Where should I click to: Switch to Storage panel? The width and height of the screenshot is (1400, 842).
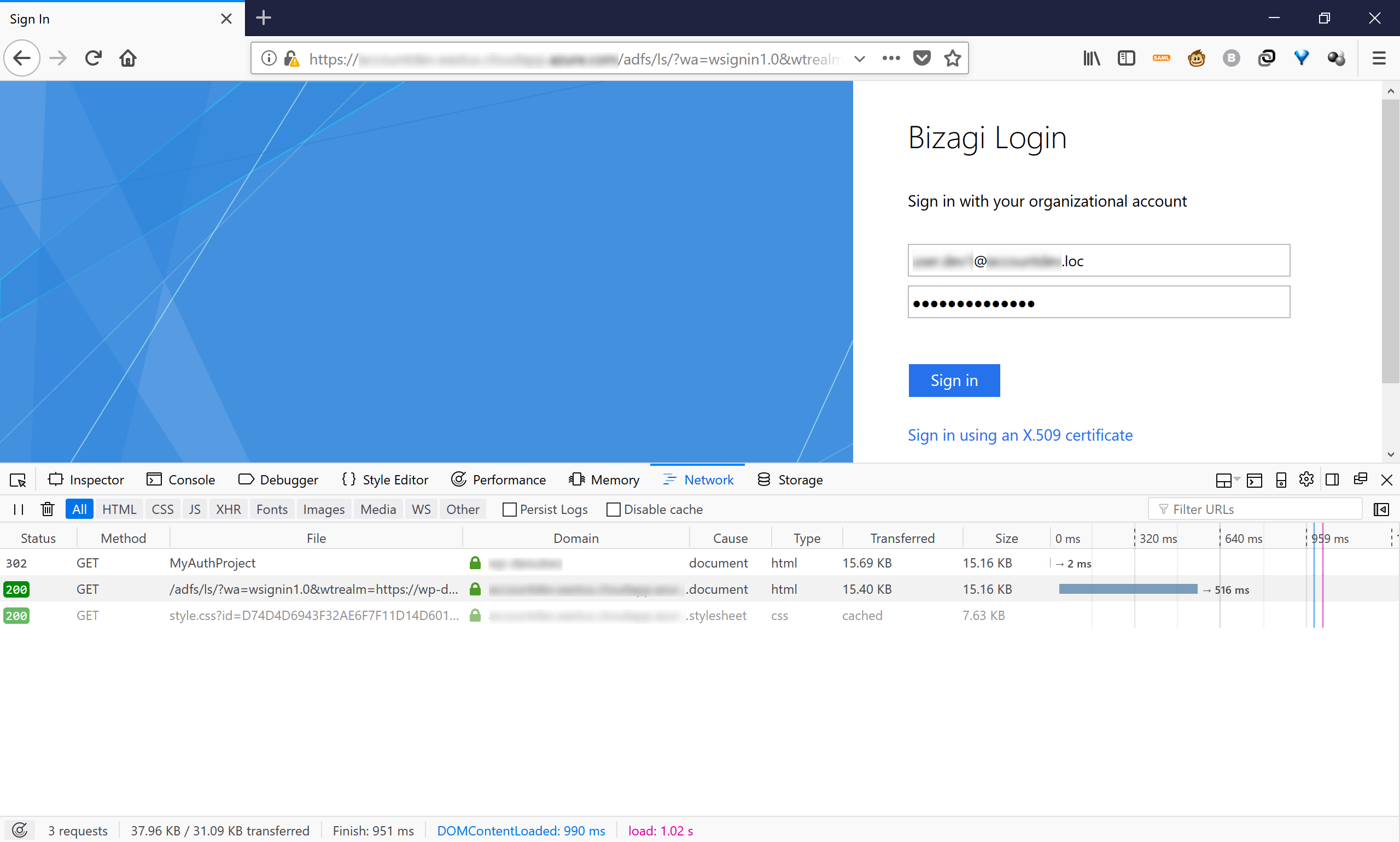[800, 480]
